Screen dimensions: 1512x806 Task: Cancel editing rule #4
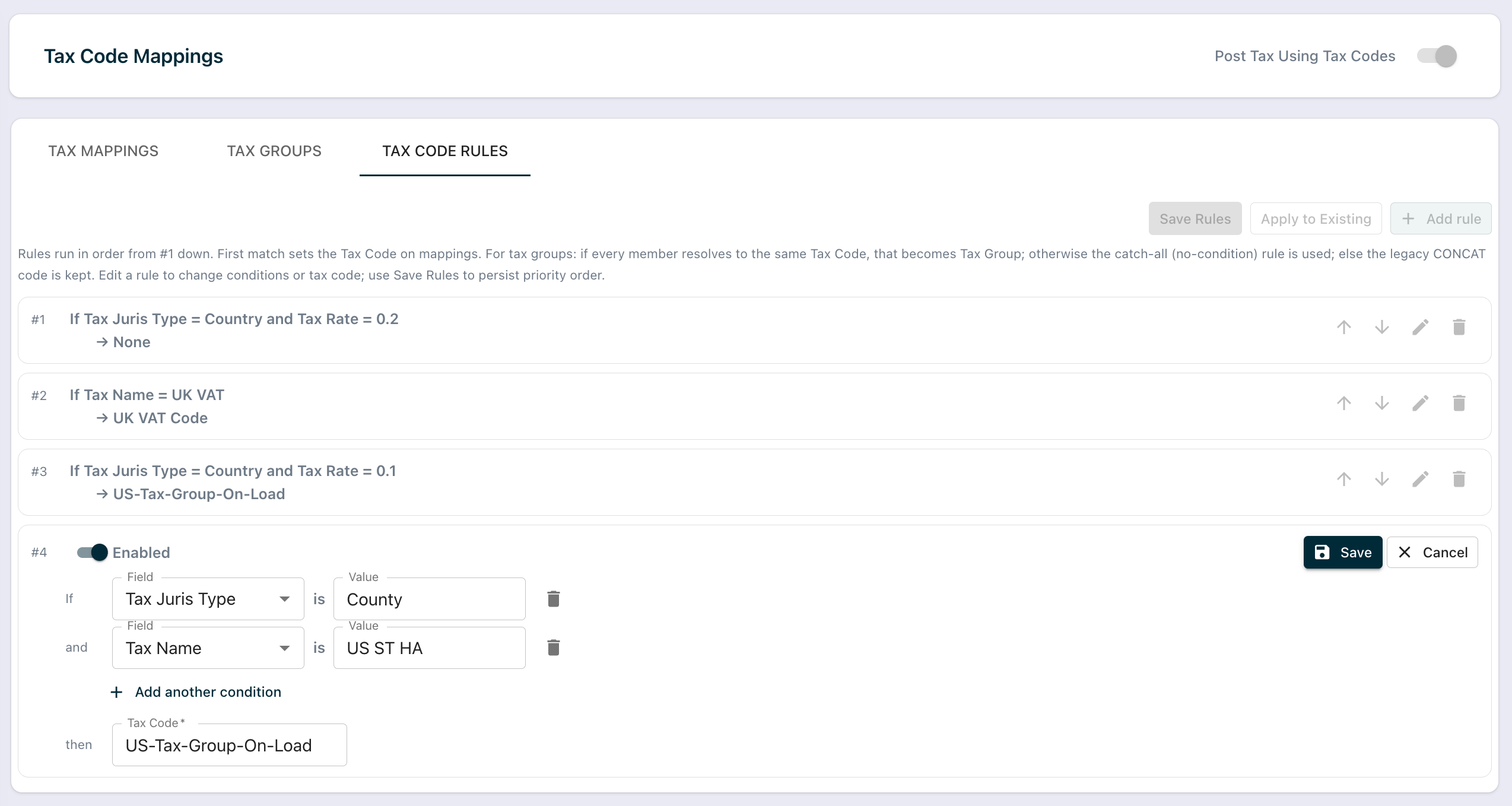1432,553
